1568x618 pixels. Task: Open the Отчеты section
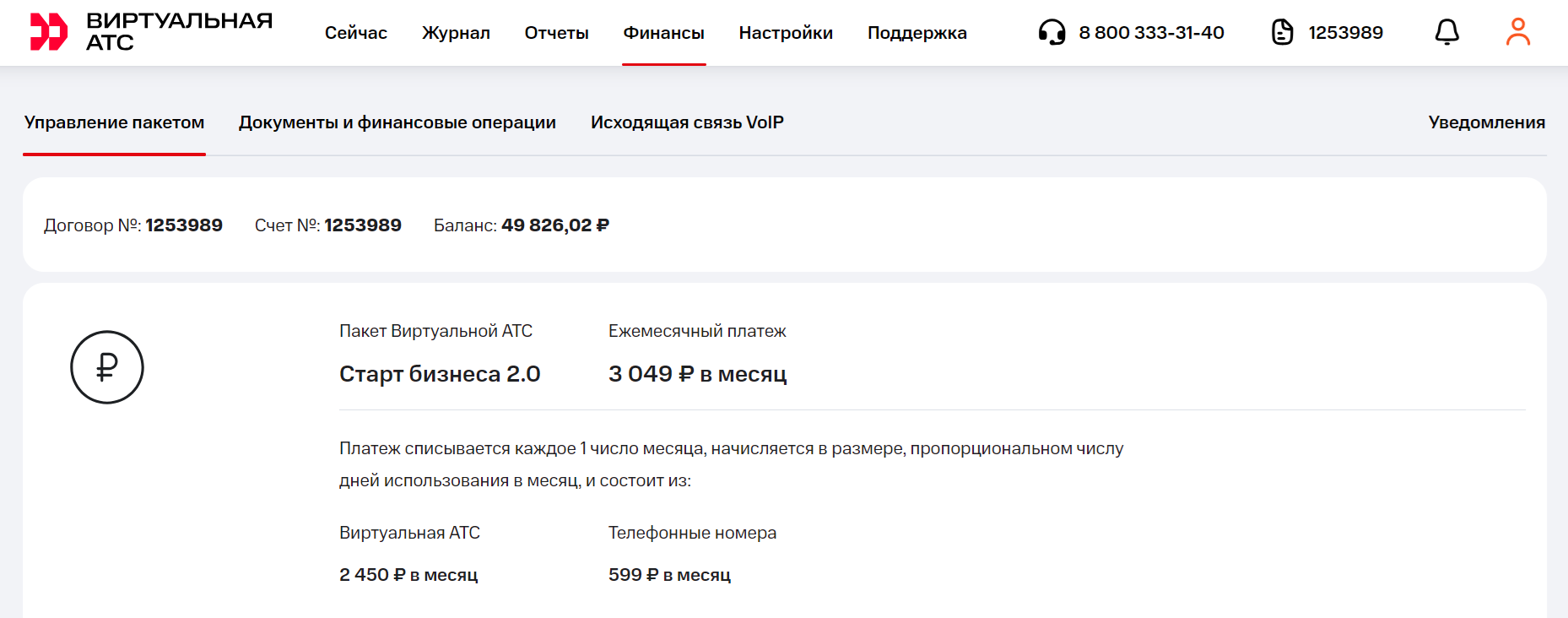[x=556, y=33]
